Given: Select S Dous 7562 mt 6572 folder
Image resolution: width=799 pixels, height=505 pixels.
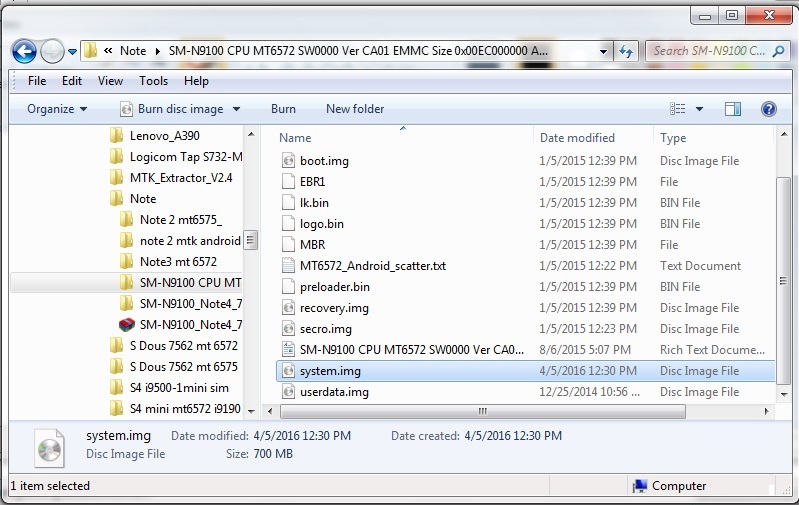Looking at the screenshot, I should 183,345.
